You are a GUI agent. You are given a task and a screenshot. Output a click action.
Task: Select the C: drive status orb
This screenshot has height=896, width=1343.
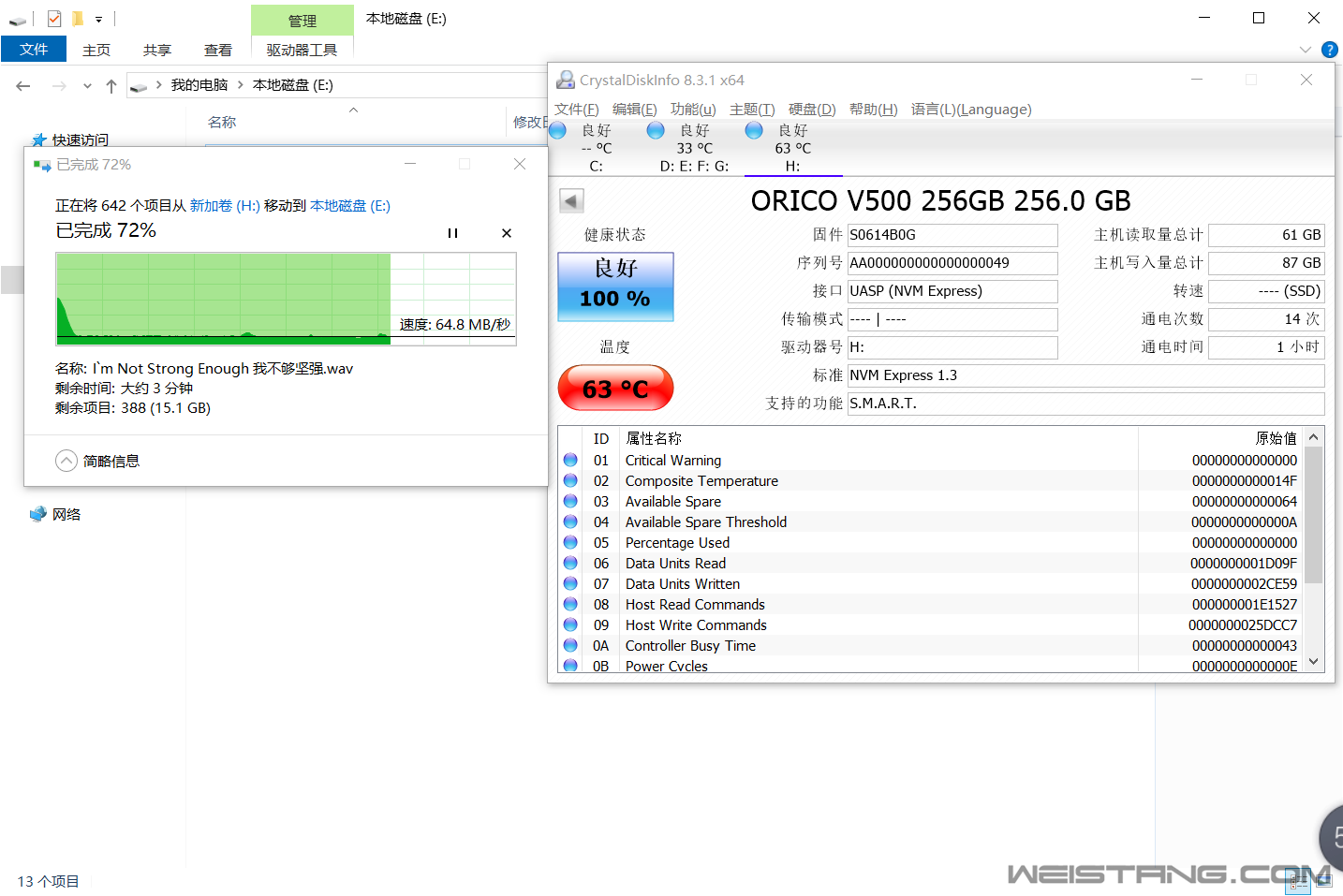point(558,130)
